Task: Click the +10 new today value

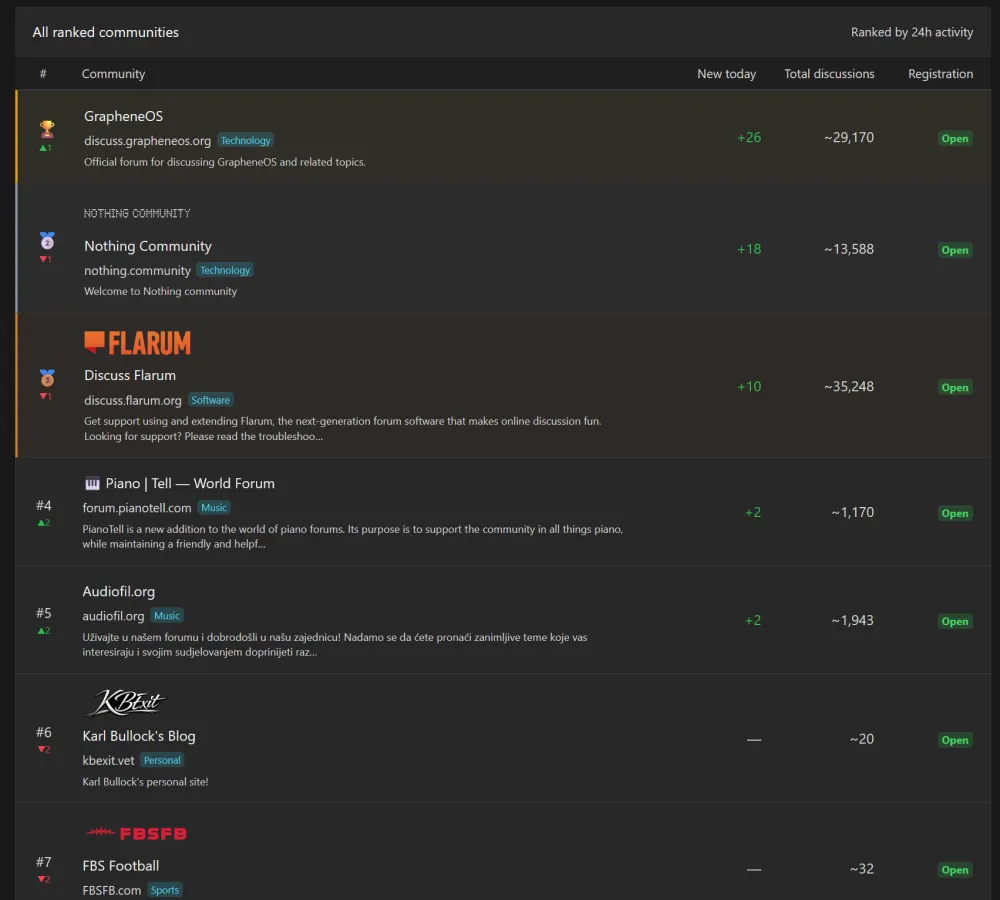Action: pos(749,387)
